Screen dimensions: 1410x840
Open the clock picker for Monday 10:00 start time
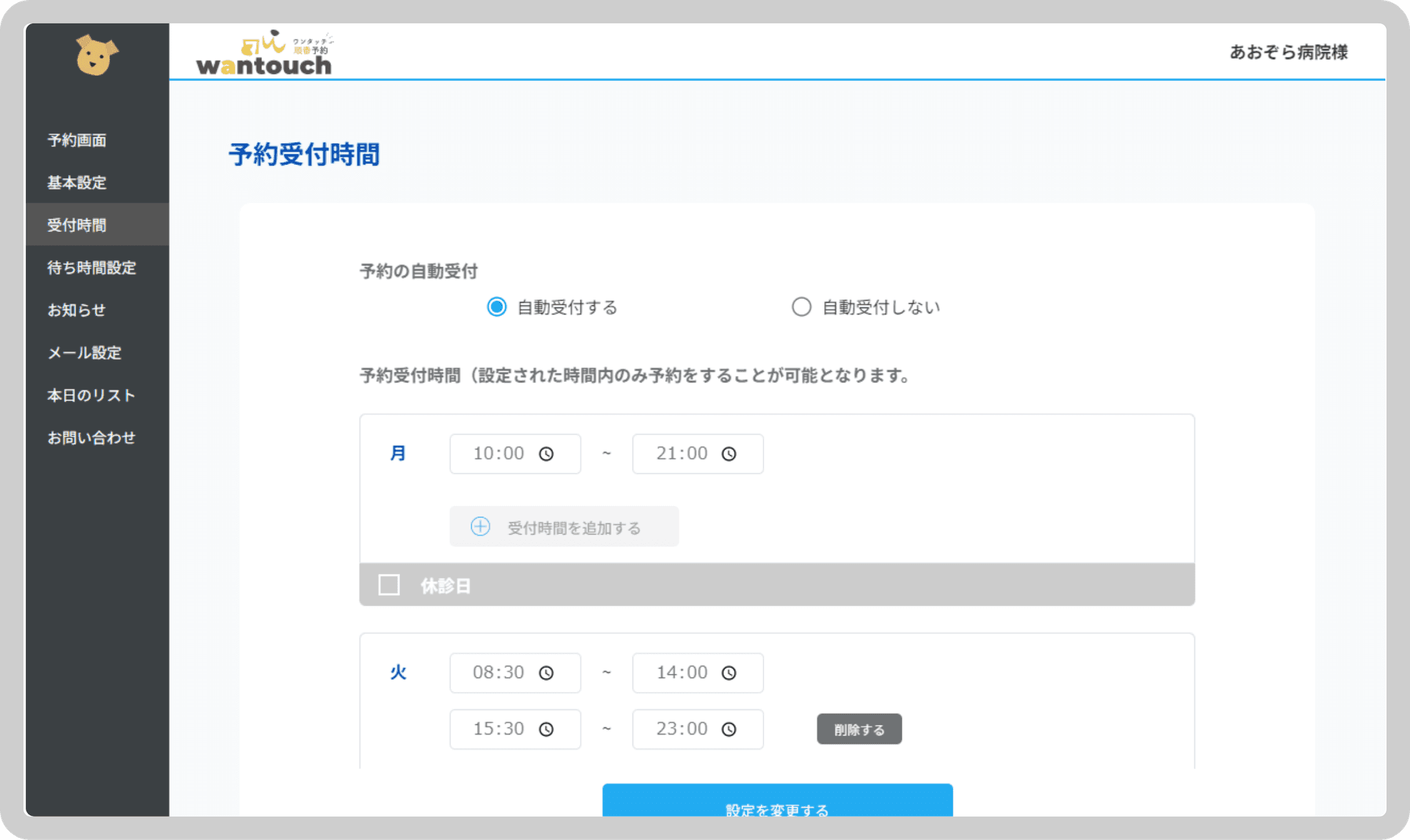(546, 453)
